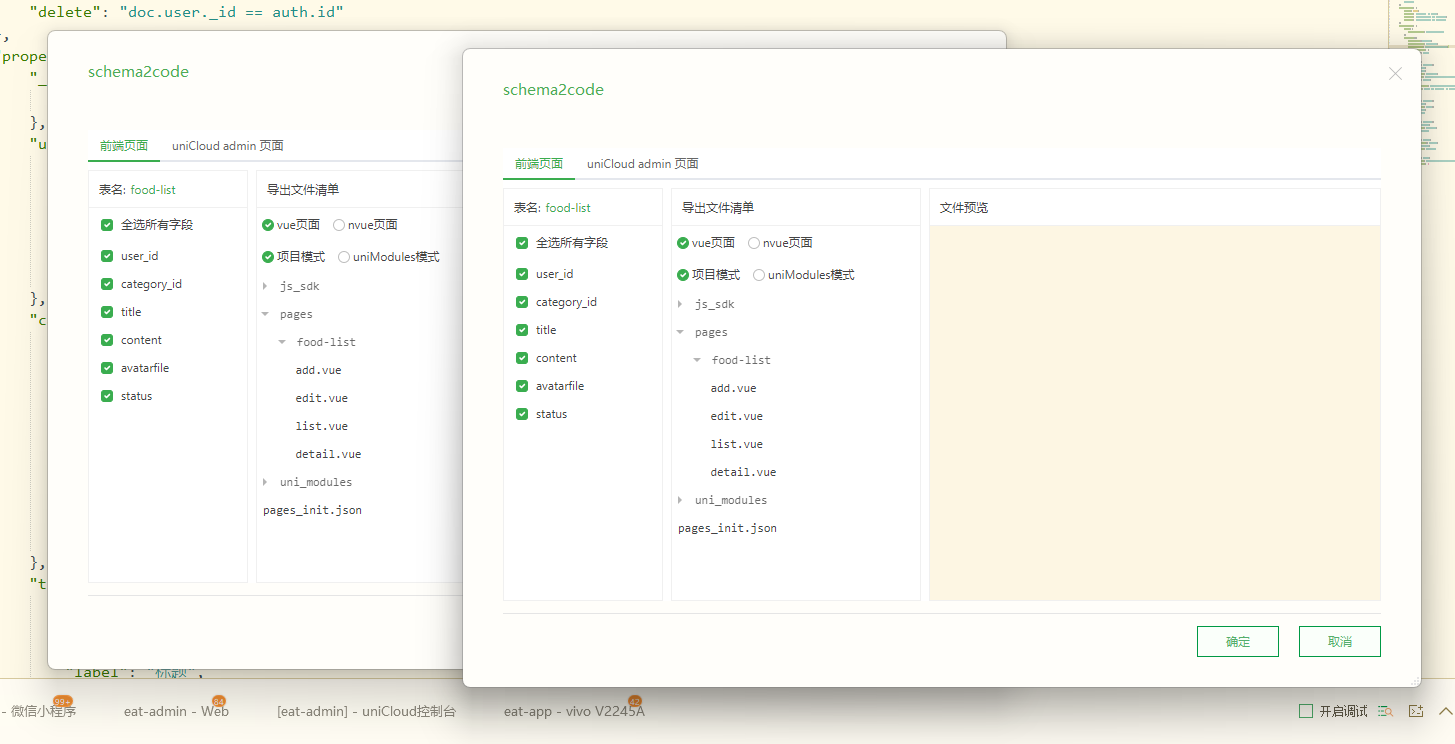The image size is (1455, 744).
Task: Select pages_init.json in front dialog file list
Action: pyautogui.click(x=727, y=528)
